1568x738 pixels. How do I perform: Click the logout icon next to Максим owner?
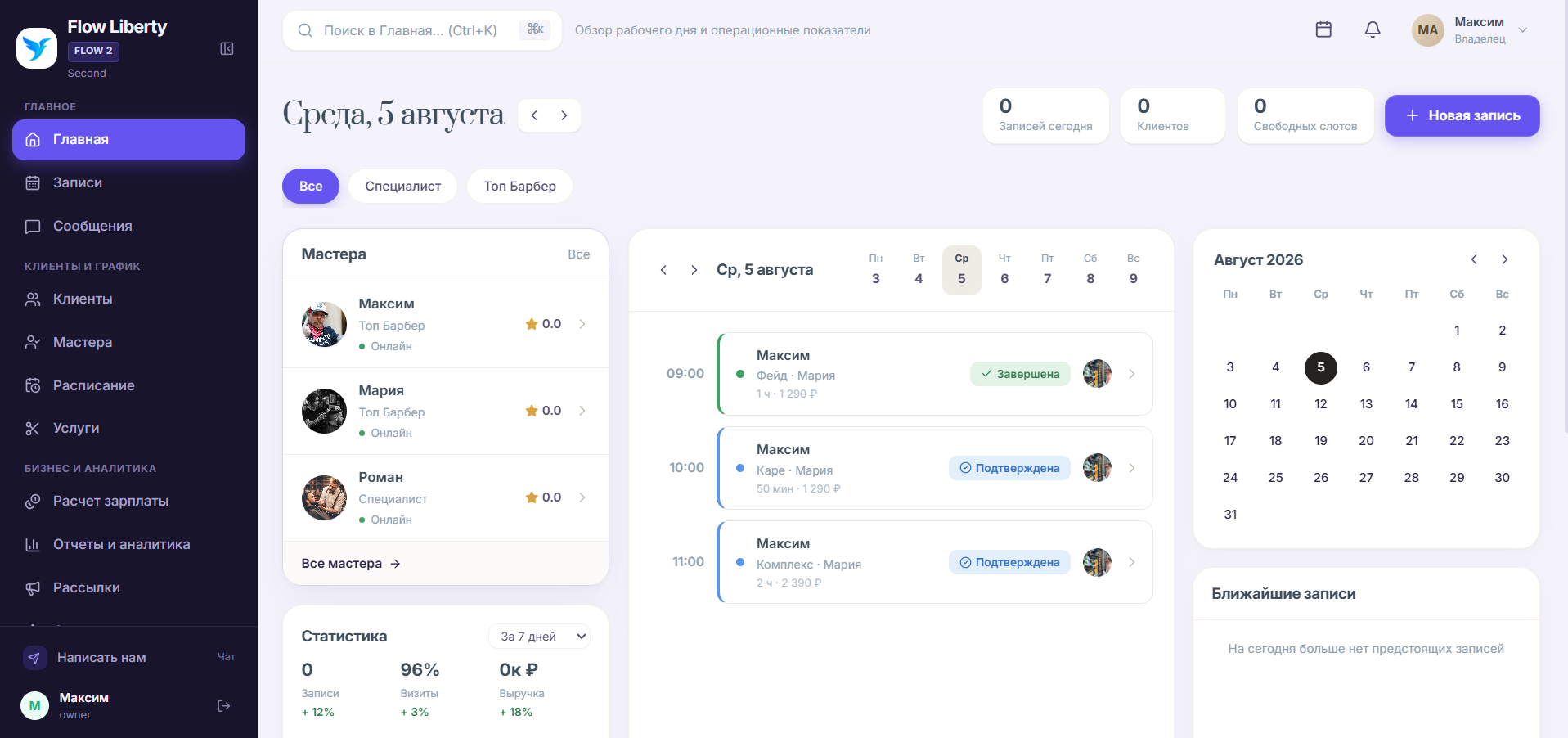(x=223, y=705)
